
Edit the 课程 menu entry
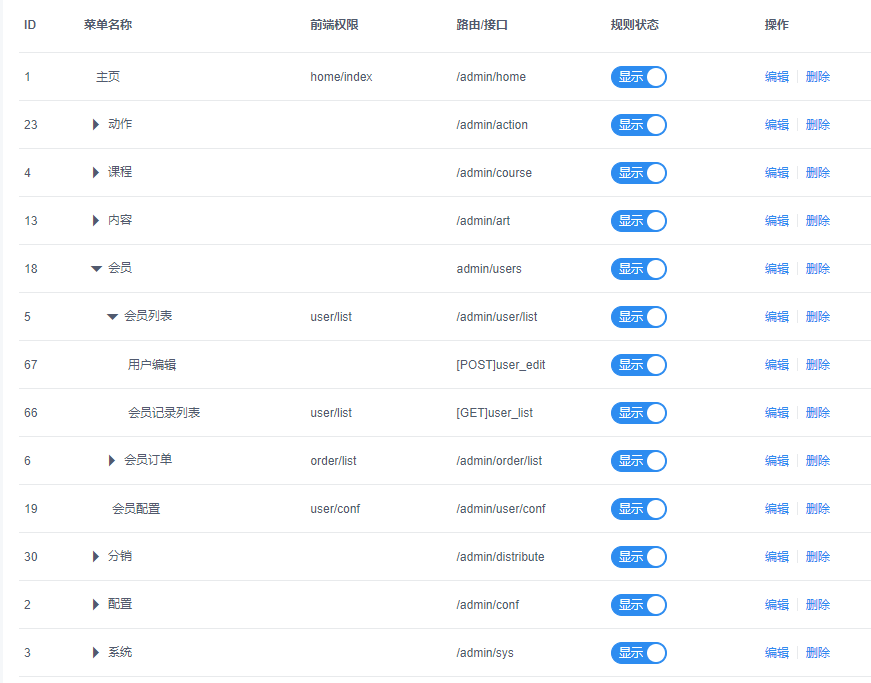[777, 173]
